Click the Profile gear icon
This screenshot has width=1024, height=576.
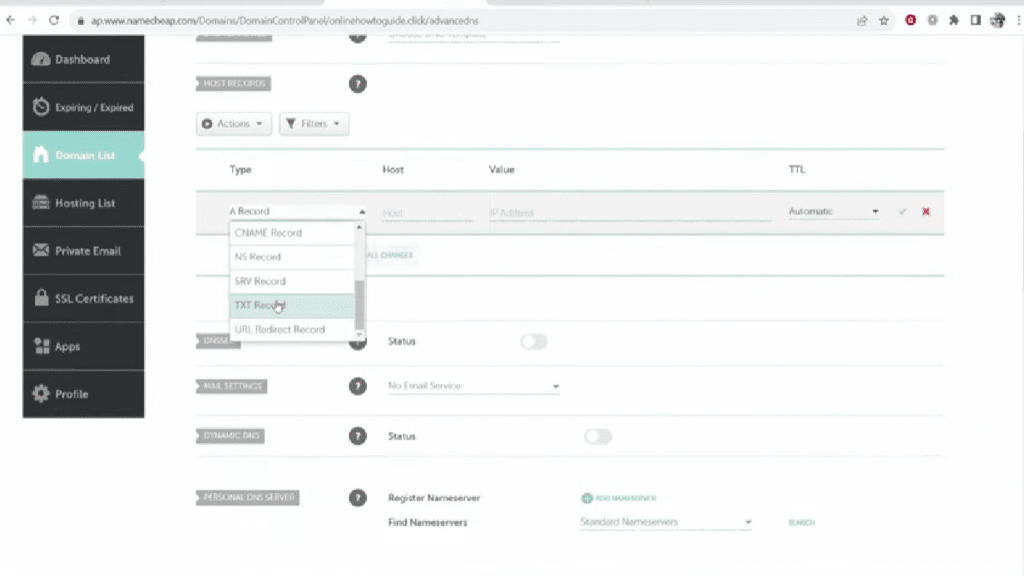(x=40, y=394)
